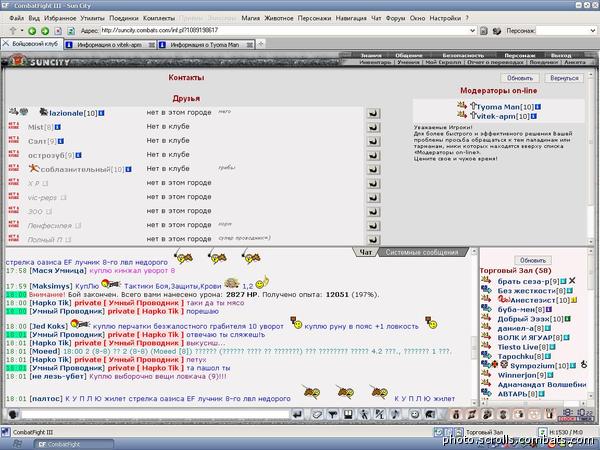This screenshot has height=450, width=600.
Task: Open the Поединки menu
Action: click(x=124, y=18)
